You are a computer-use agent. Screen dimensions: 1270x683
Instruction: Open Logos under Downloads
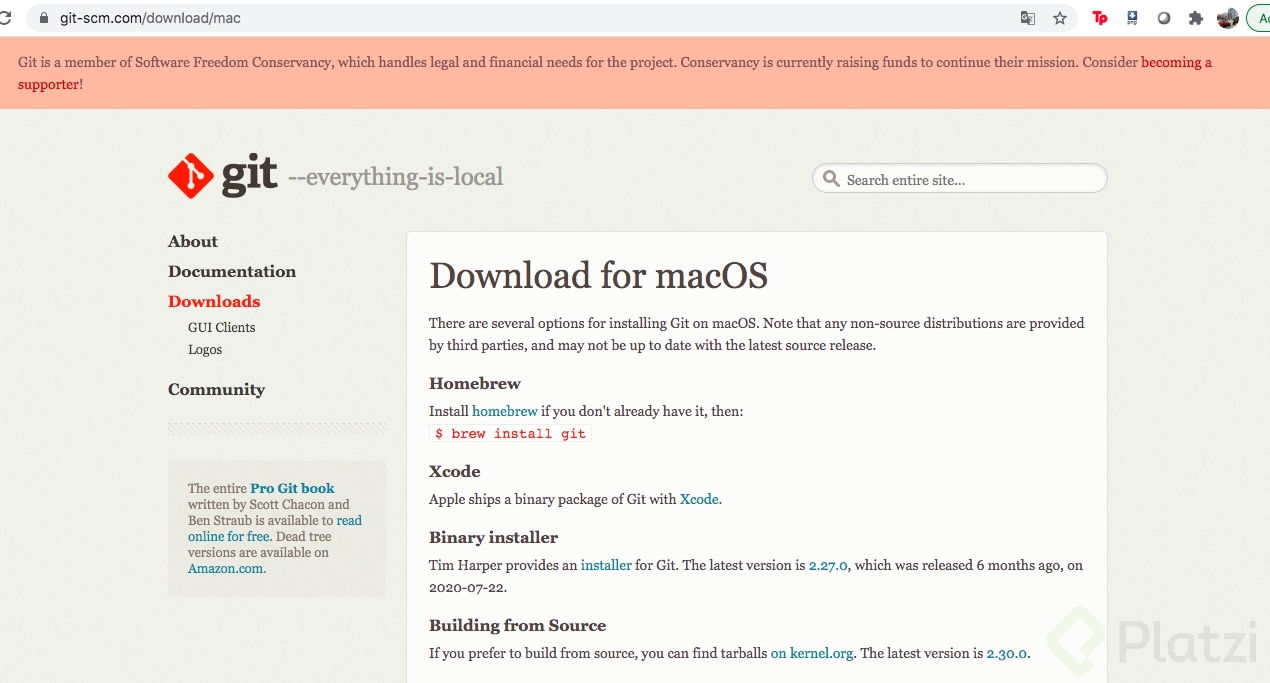[205, 350]
